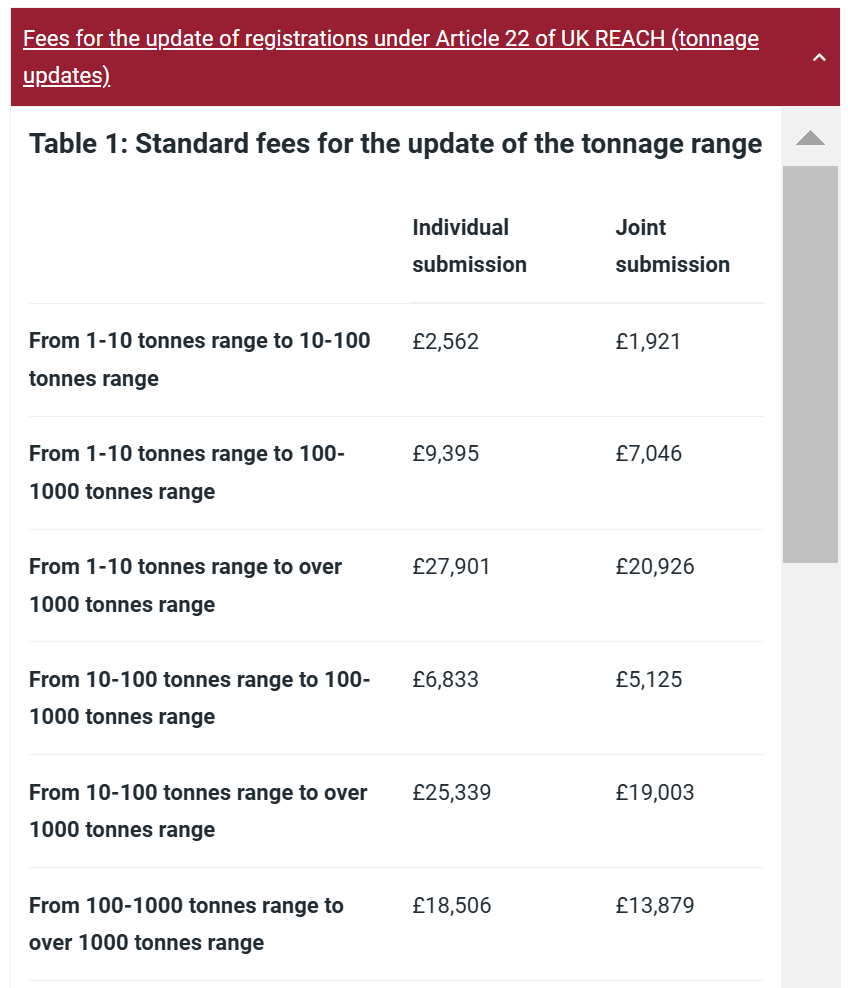848x988 pixels.
Task: Click the £1,921 joint fee cell
Action: [648, 342]
